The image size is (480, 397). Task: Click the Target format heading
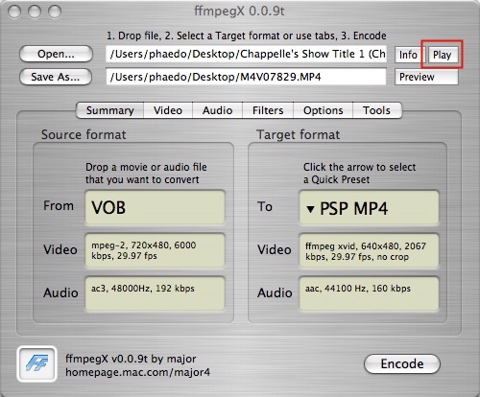(298, 135)
